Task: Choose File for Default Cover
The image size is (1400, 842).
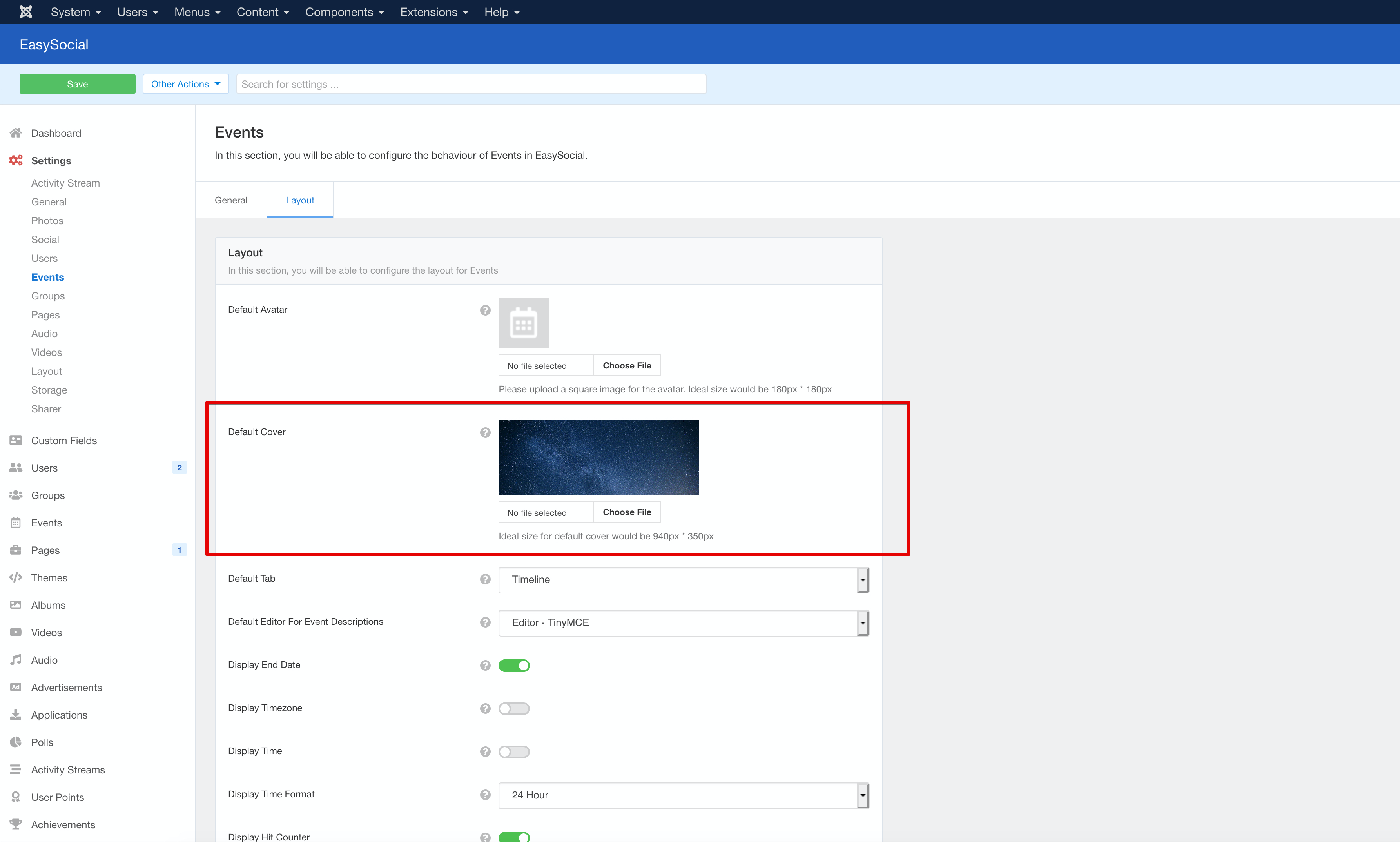Action: pos(627,512)
